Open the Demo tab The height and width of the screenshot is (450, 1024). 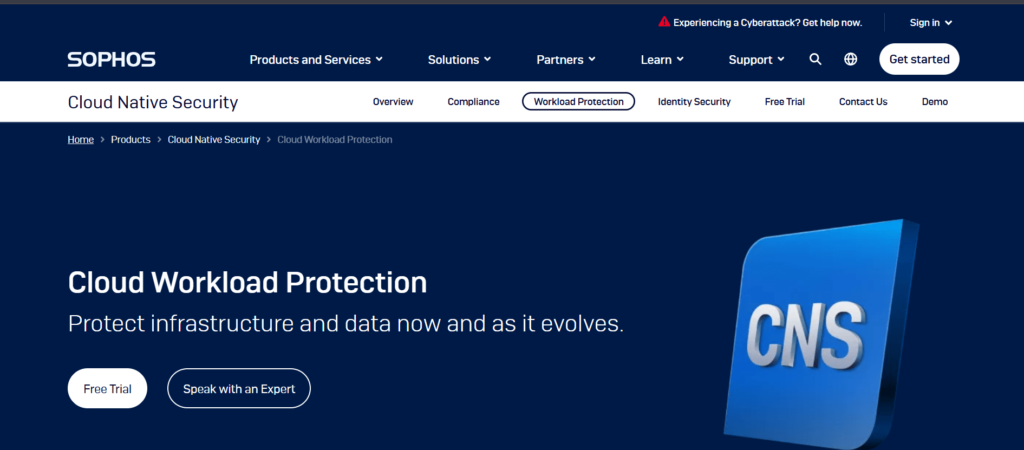pyautogui.click(x=935, y=102)
